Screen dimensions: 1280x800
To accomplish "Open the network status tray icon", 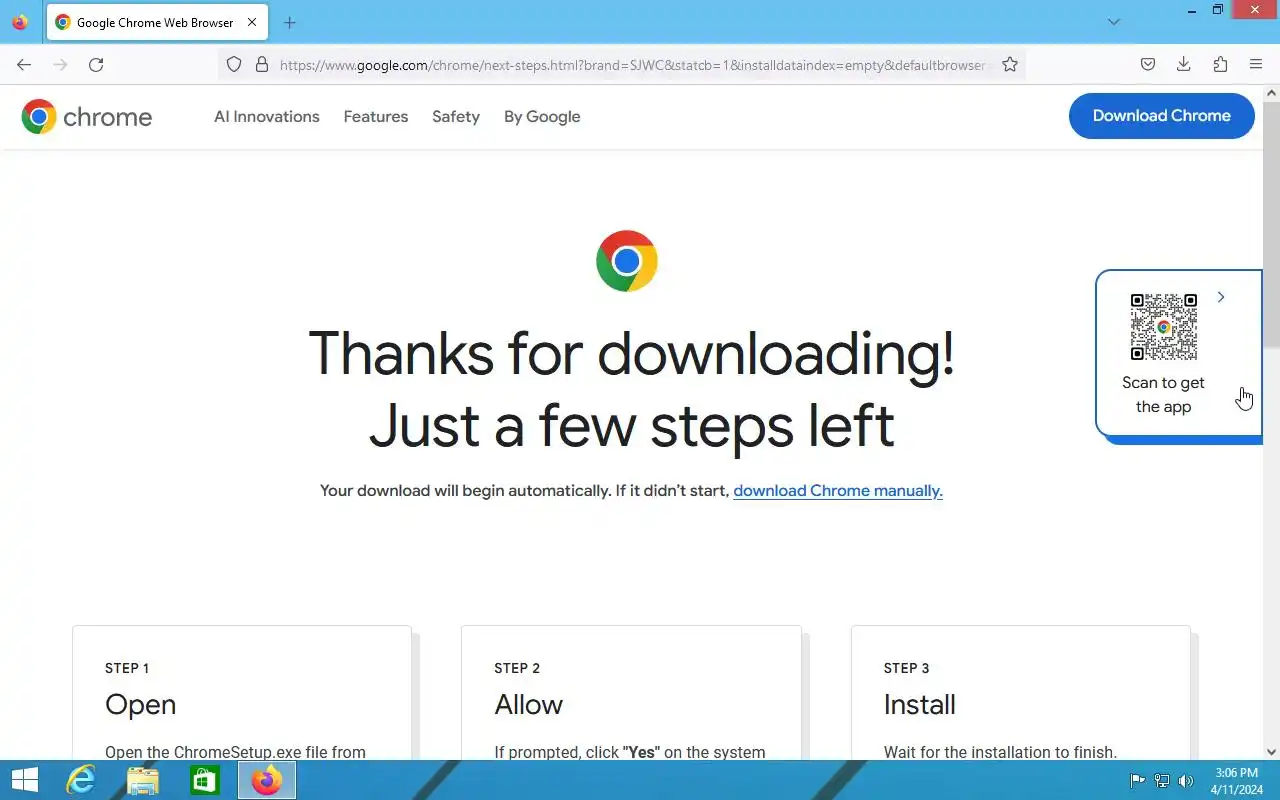I will tap(1162, 781).
